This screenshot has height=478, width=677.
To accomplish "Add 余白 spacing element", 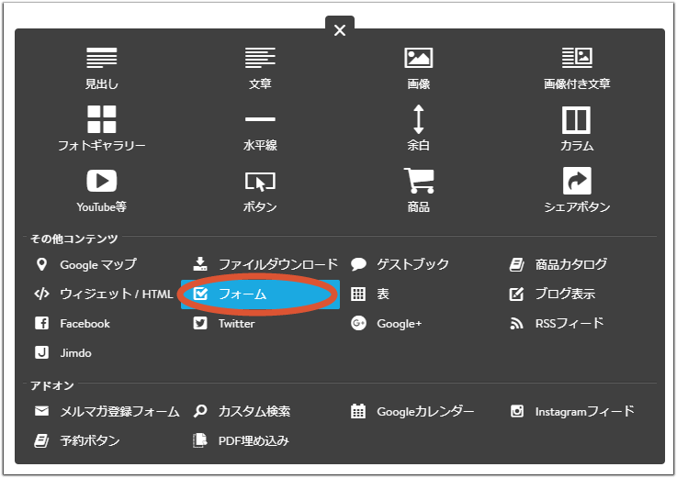I will click(x=418, y=128).
